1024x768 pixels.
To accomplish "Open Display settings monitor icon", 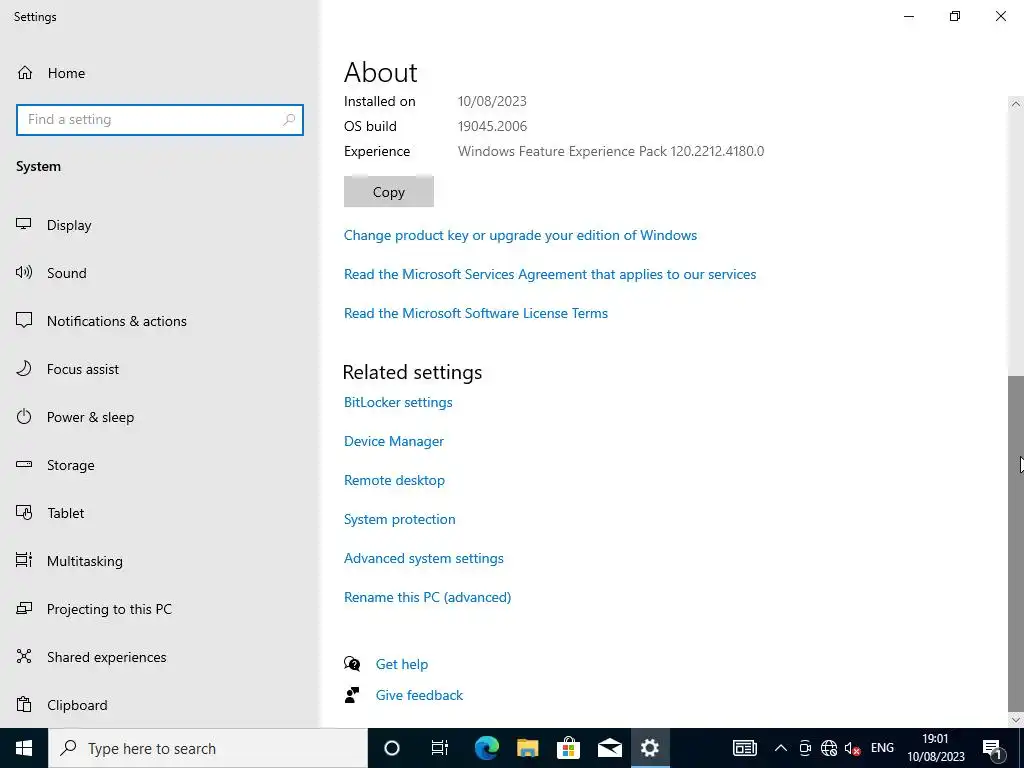I will click(x=24, y=224).
